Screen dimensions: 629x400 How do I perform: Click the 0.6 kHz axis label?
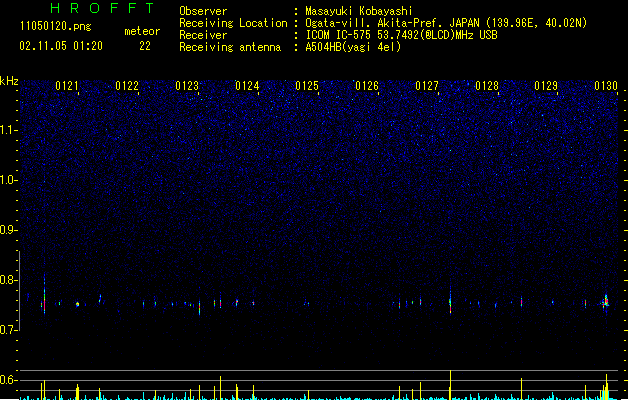(8, 380)
